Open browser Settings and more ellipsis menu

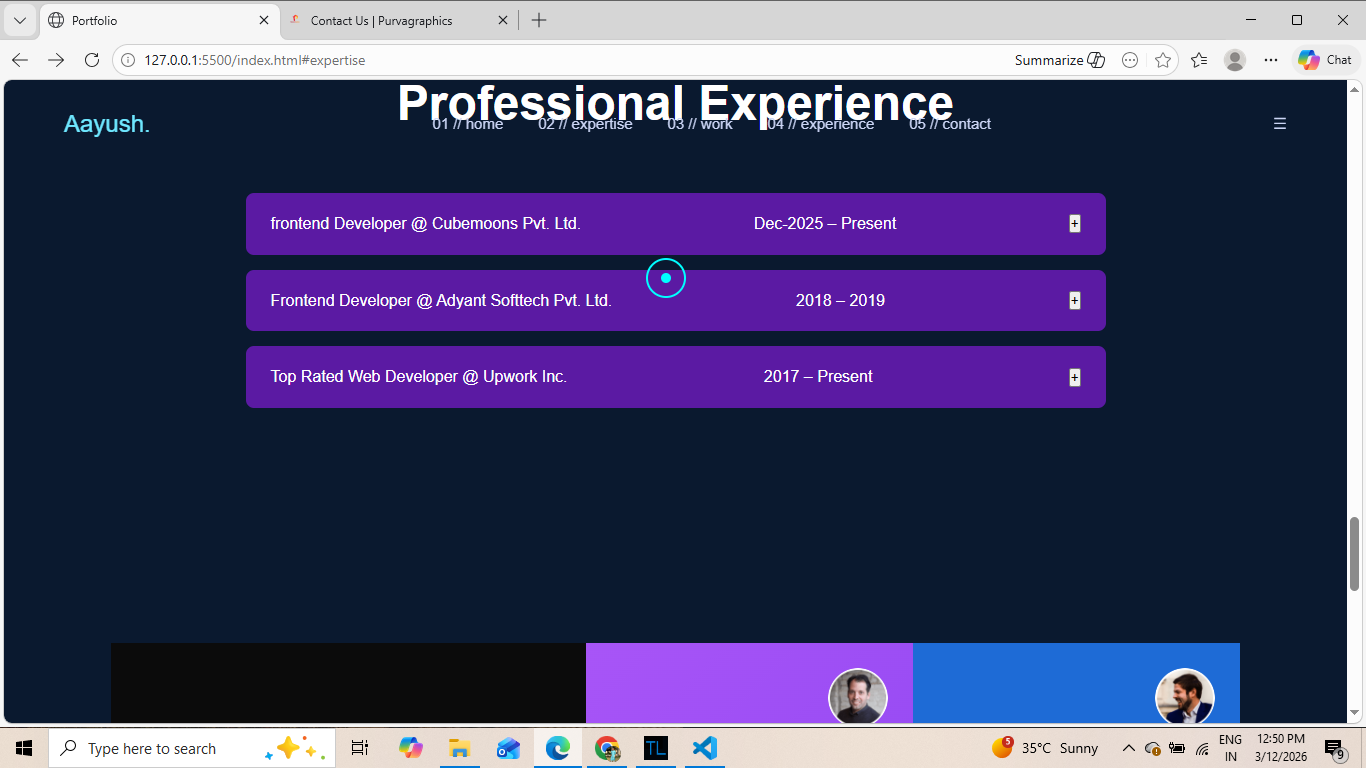(x=1271, y=60)
